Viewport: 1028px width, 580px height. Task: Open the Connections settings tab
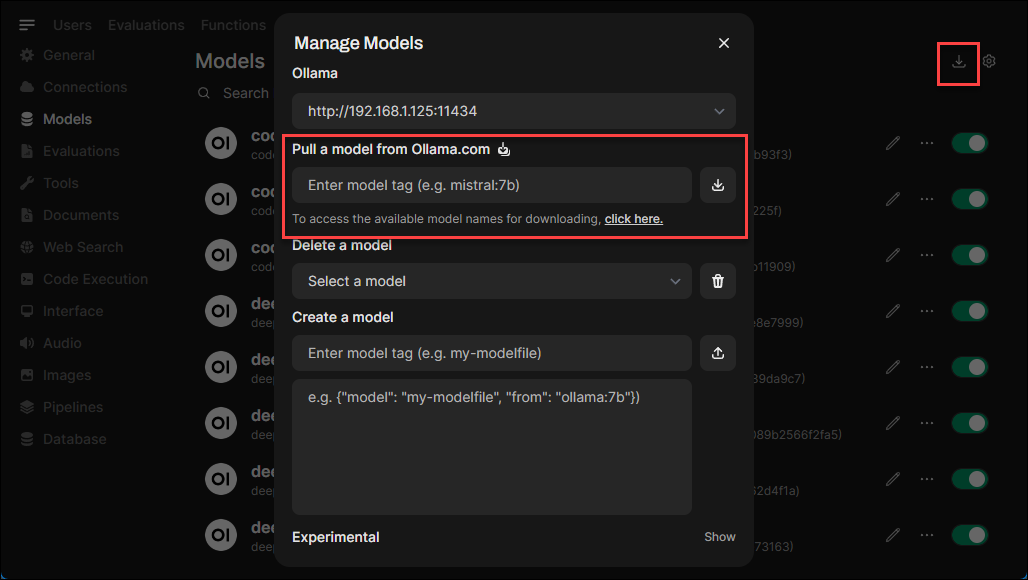tap(85, 87)
